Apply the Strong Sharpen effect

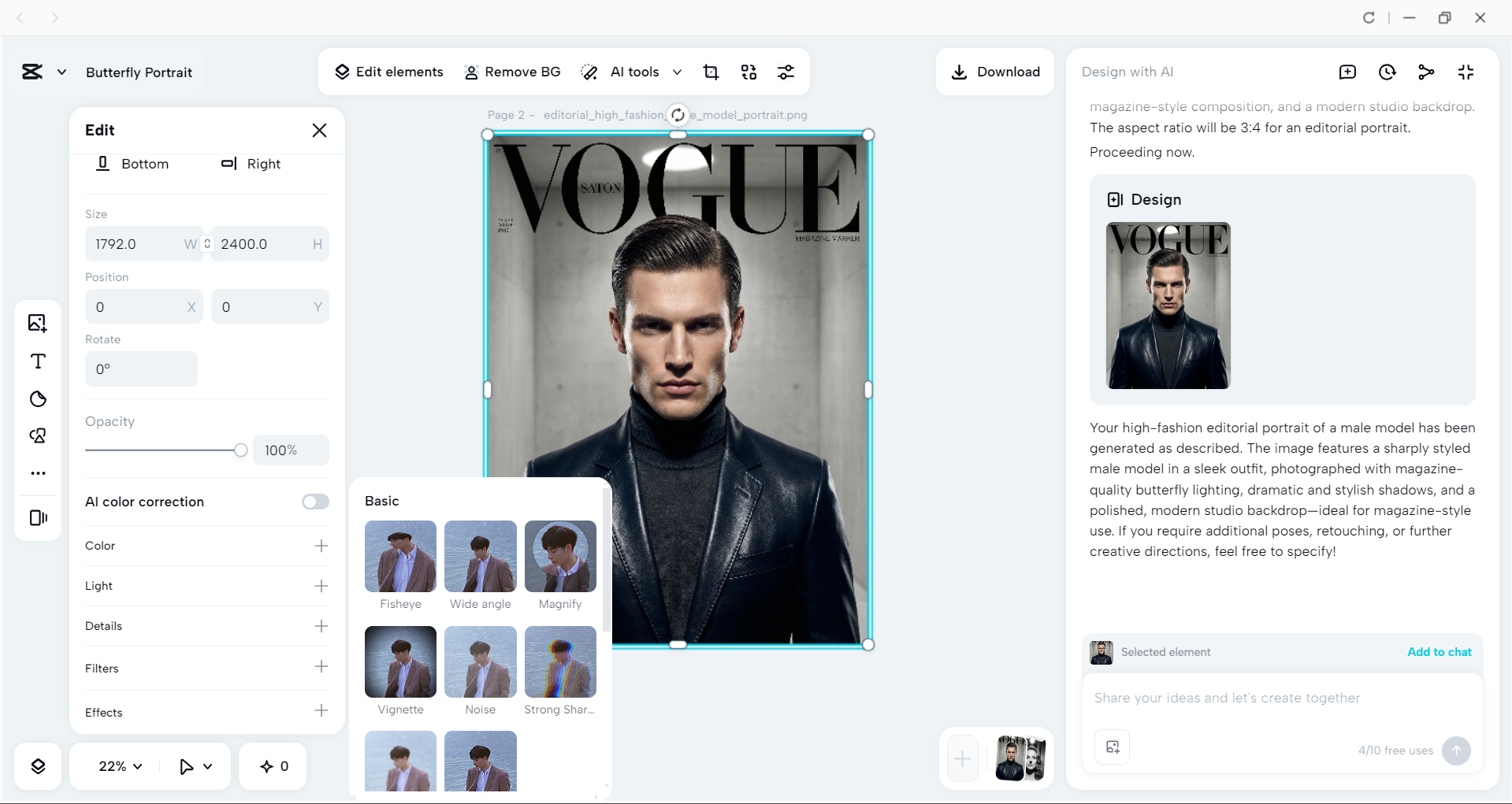[x=560, y=662]
